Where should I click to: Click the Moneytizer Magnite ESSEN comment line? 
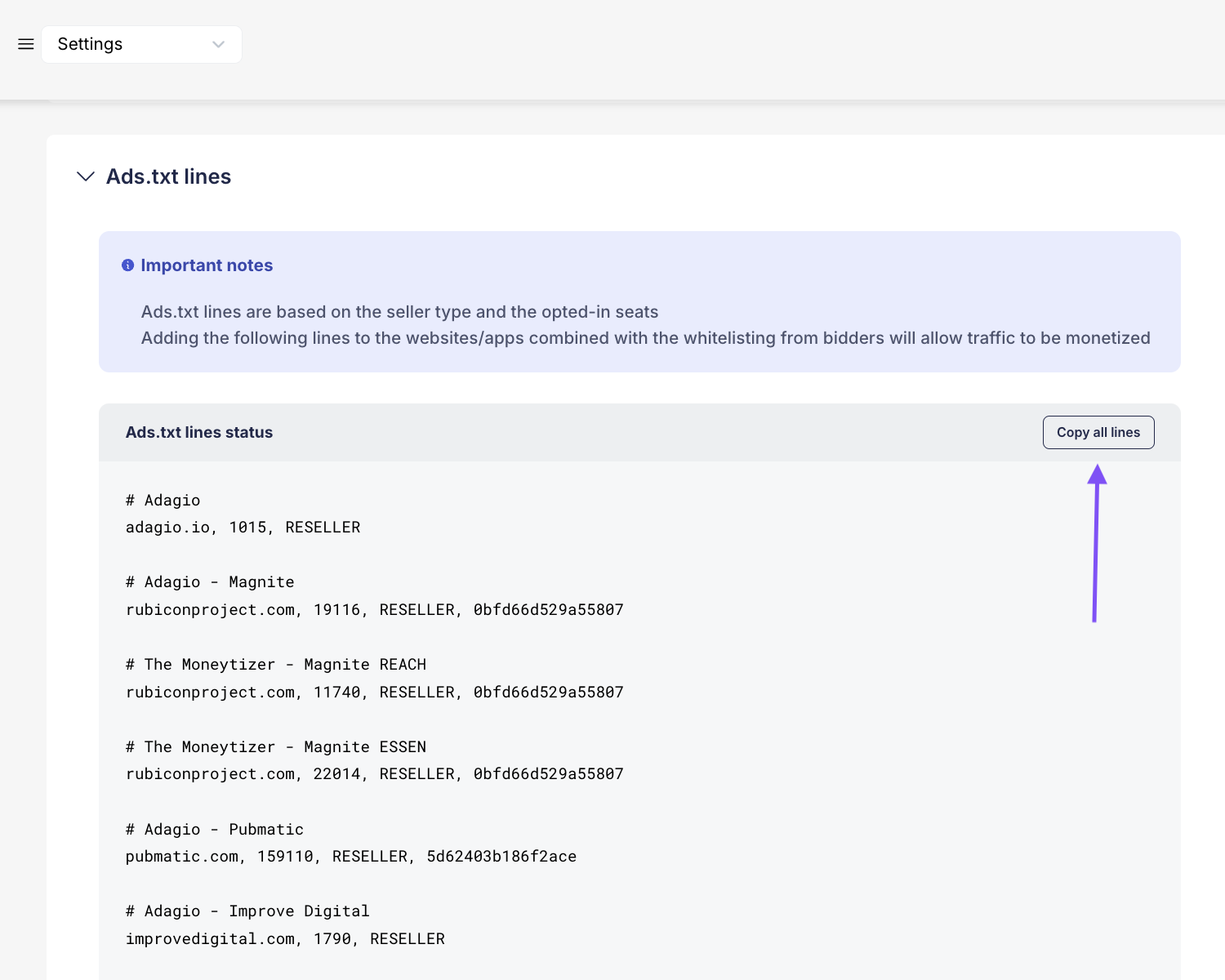[276, 747]
